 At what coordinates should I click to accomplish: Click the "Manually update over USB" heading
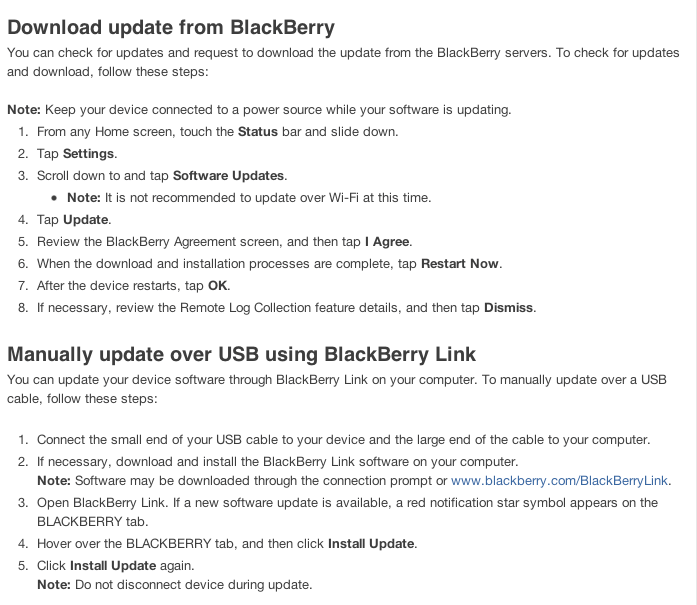(x=241, y=354)
